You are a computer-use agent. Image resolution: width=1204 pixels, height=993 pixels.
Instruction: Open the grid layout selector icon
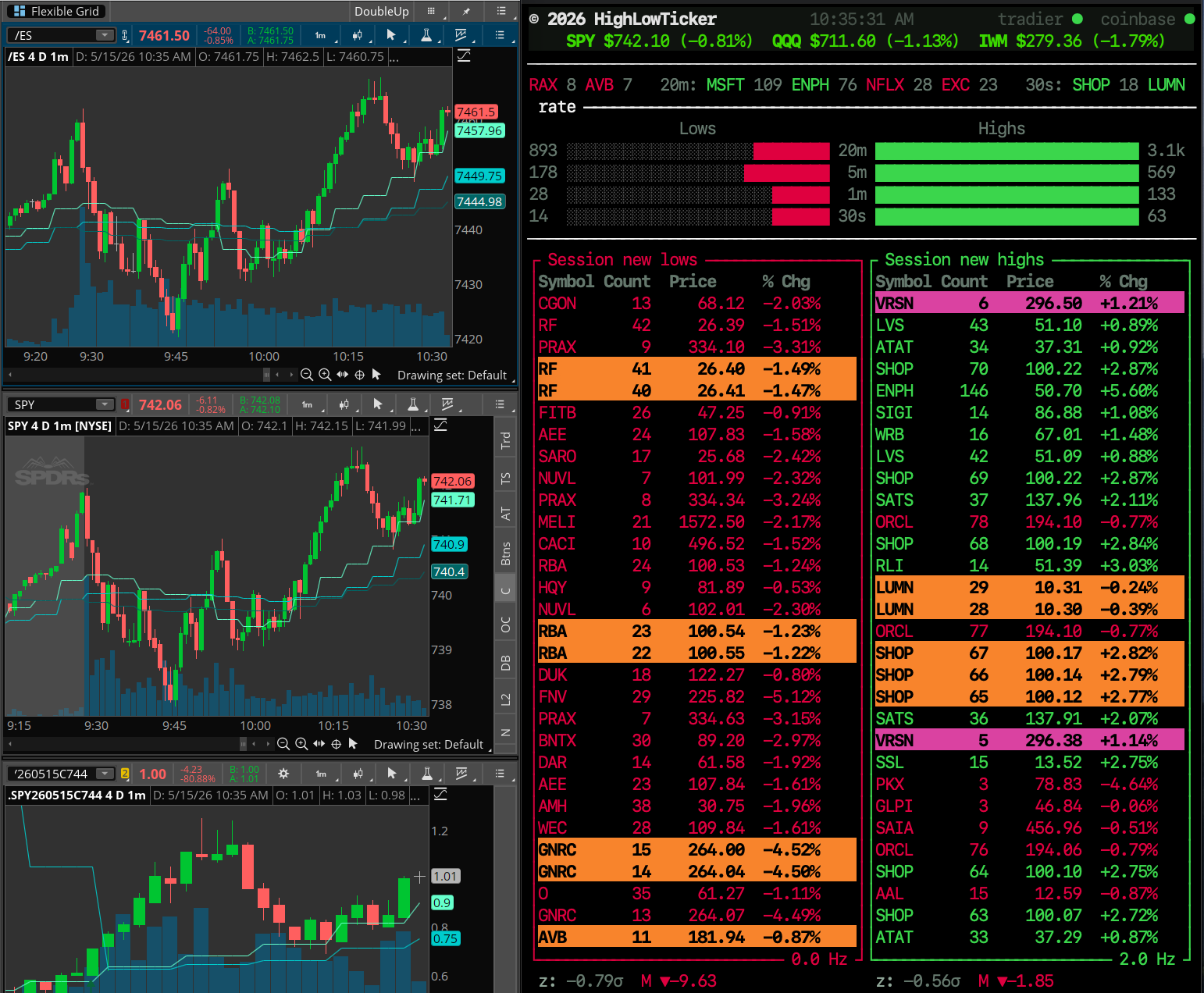pyautogui.click(x=431, y=11)
